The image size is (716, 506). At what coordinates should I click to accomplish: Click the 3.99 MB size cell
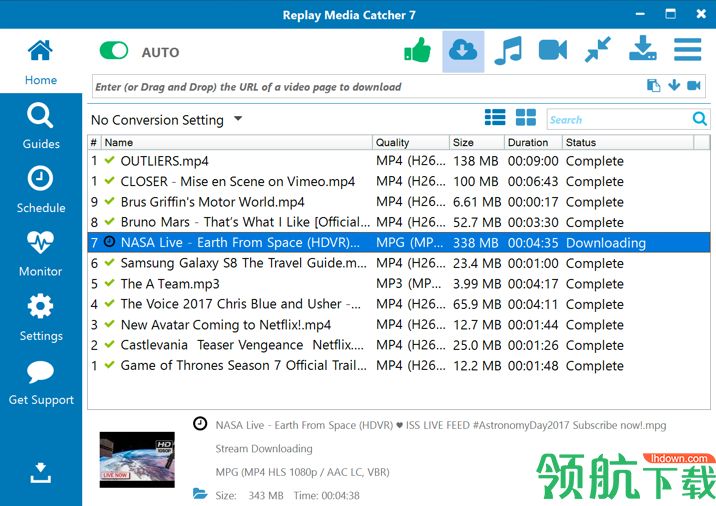477,284
